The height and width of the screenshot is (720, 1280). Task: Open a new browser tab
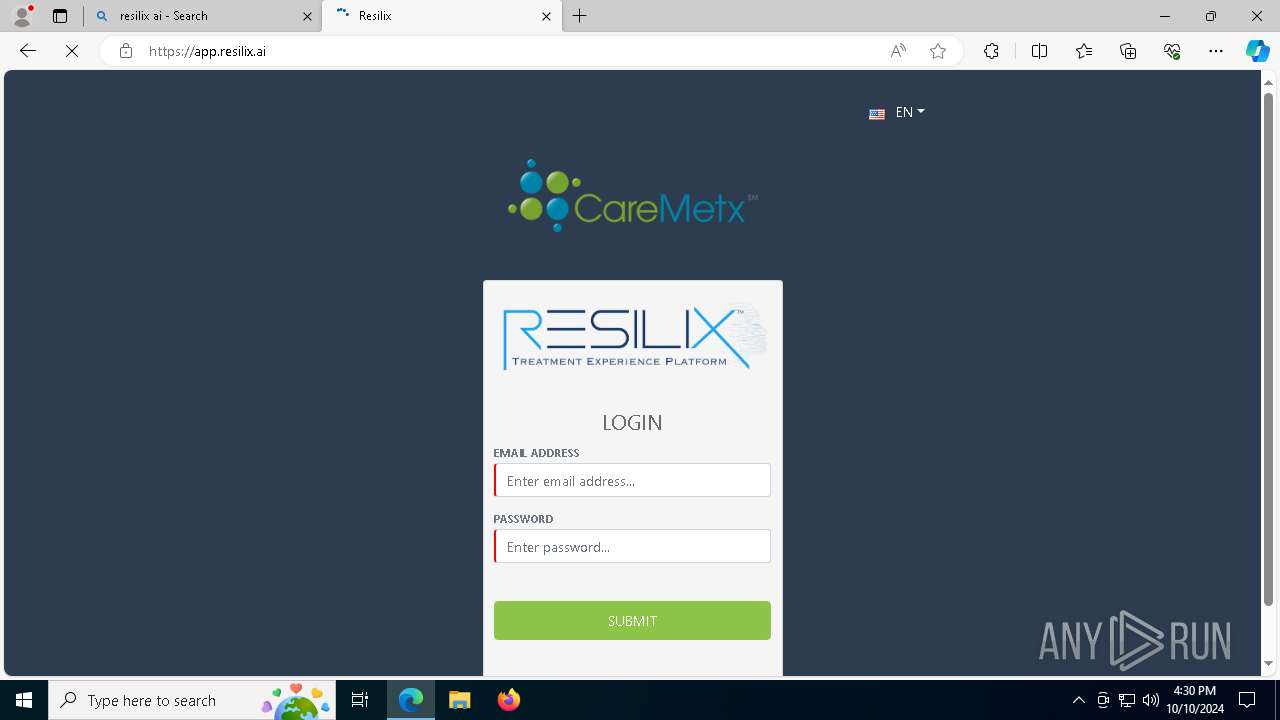coord(580,16)
